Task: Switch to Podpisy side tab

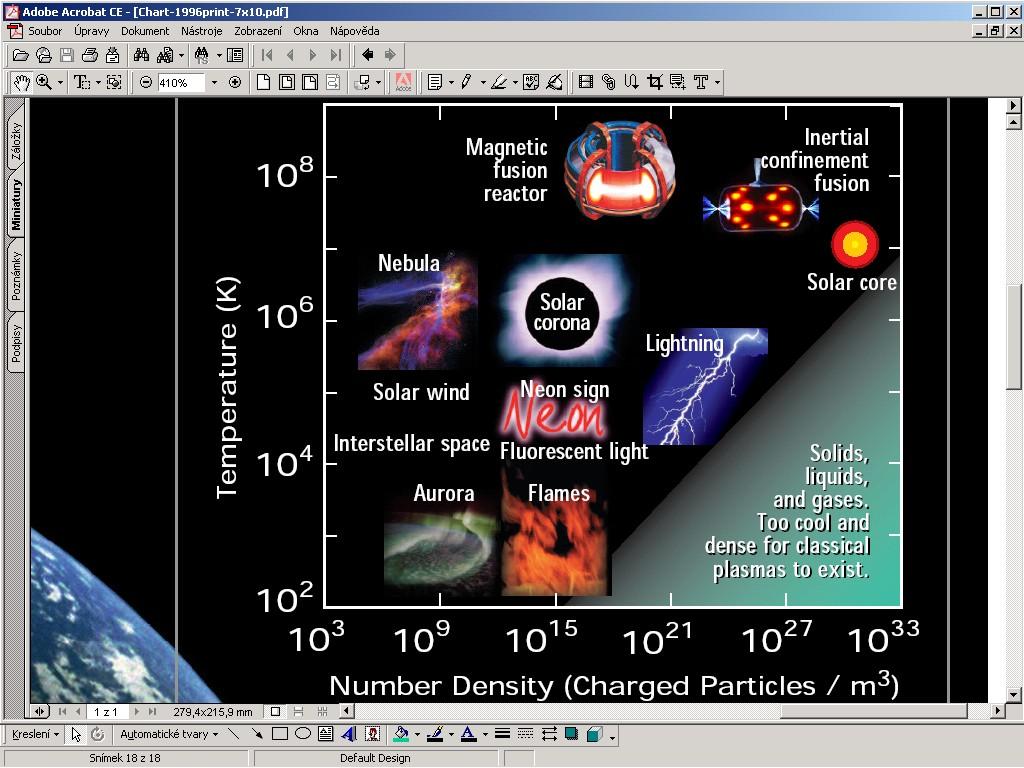Action: click(16, 343)
